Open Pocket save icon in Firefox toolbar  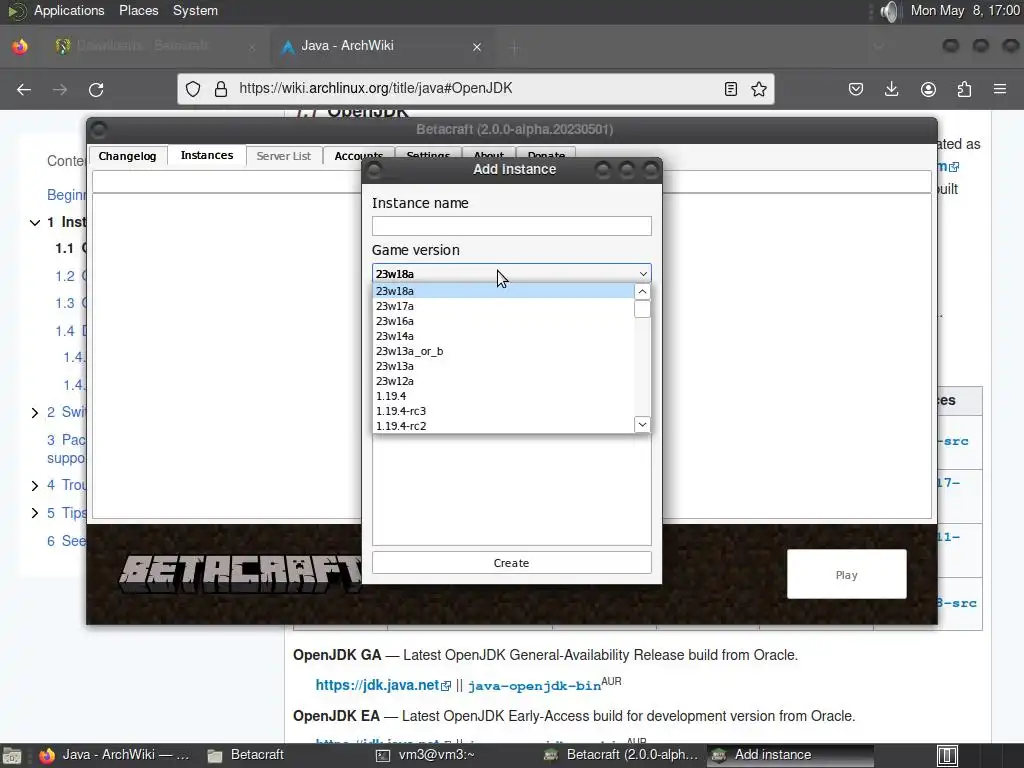856,89
